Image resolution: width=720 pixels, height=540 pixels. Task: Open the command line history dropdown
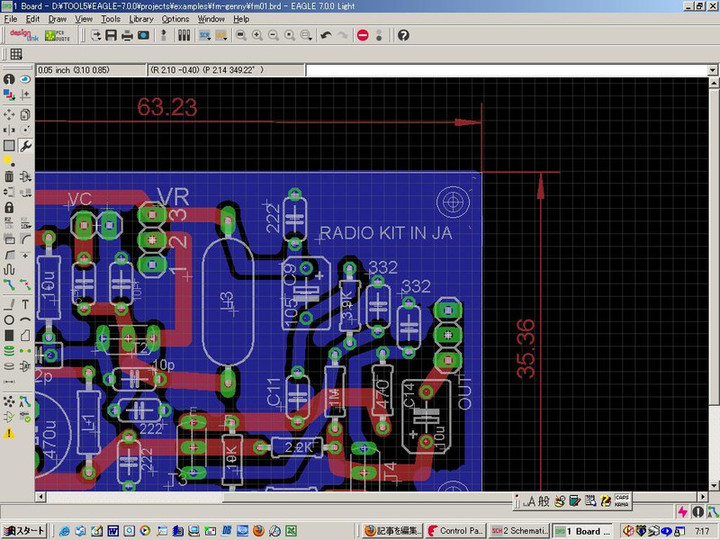pos(712,71)
